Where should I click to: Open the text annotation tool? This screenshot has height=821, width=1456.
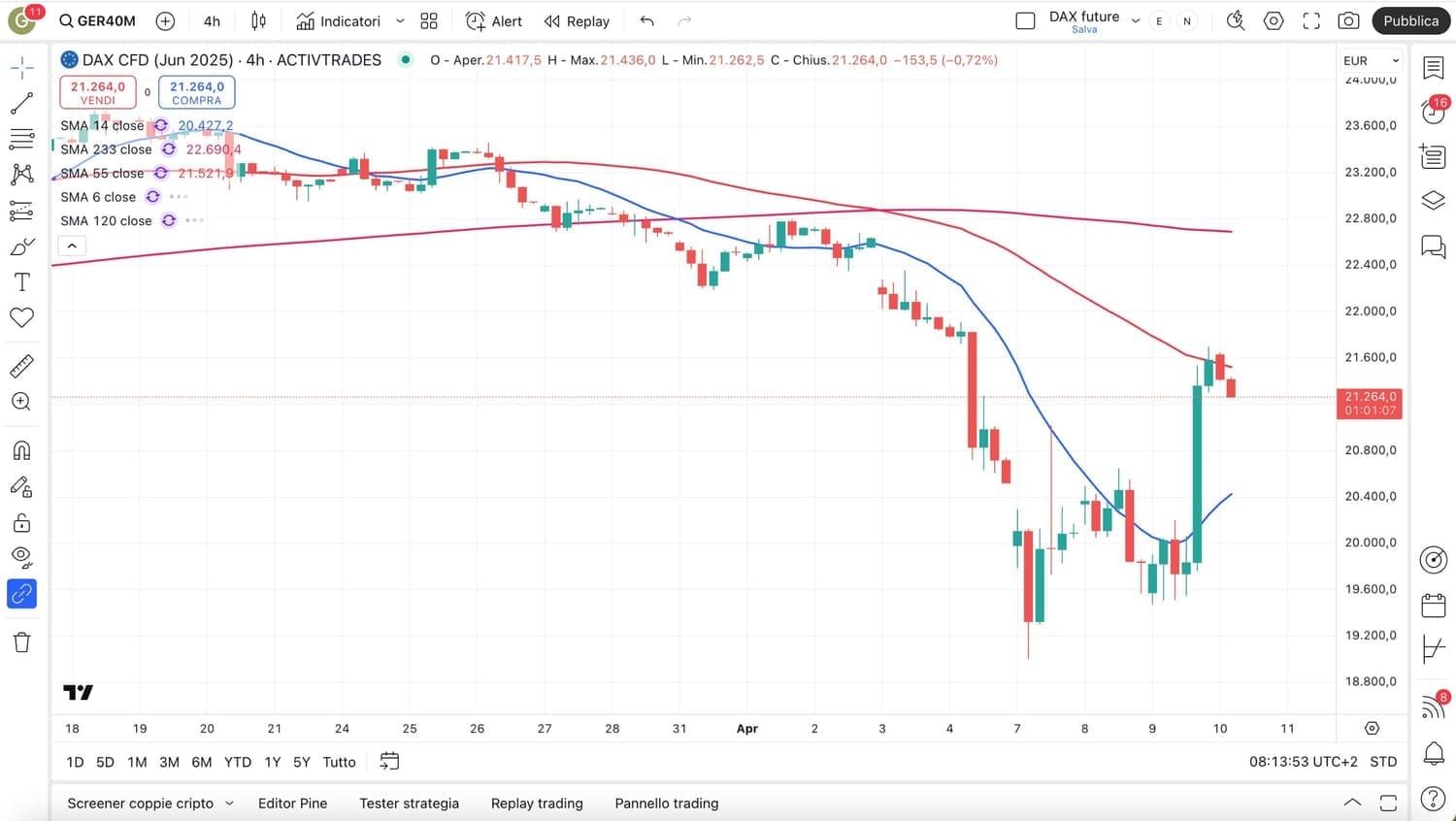[x=21, y=282]
